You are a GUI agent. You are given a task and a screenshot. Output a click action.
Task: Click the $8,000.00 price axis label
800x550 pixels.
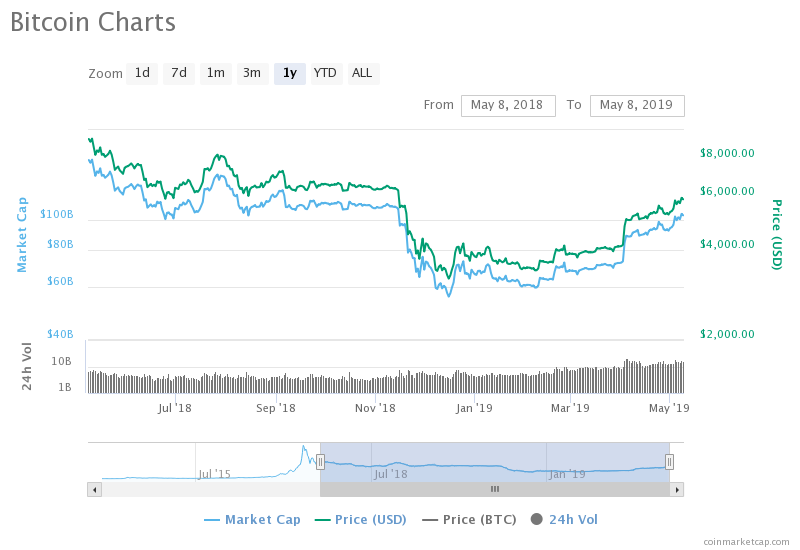click(727, 153)
